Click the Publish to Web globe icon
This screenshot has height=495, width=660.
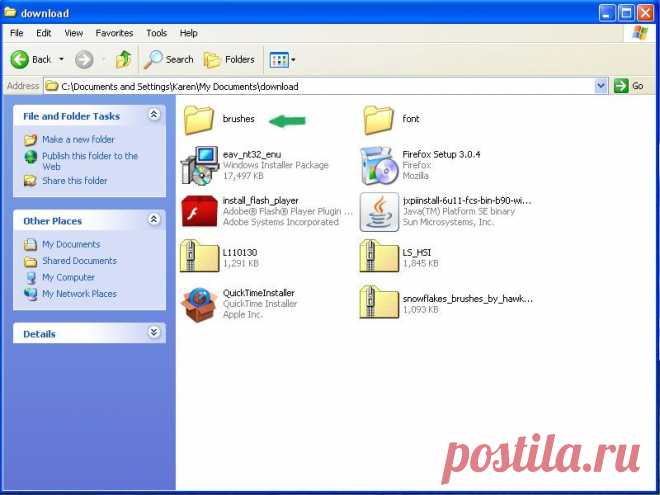click(x=30, y=157)
